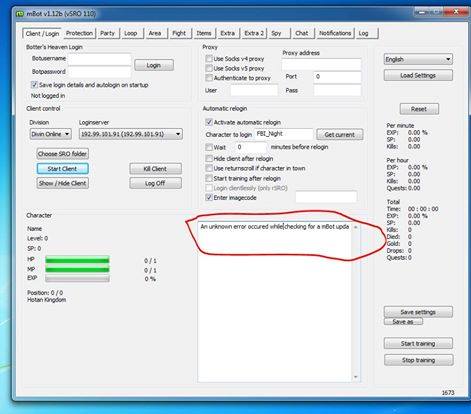Click the log box scroll-down arrow
This screenshot has height=414, width=471.
click(x=355, y=377)
